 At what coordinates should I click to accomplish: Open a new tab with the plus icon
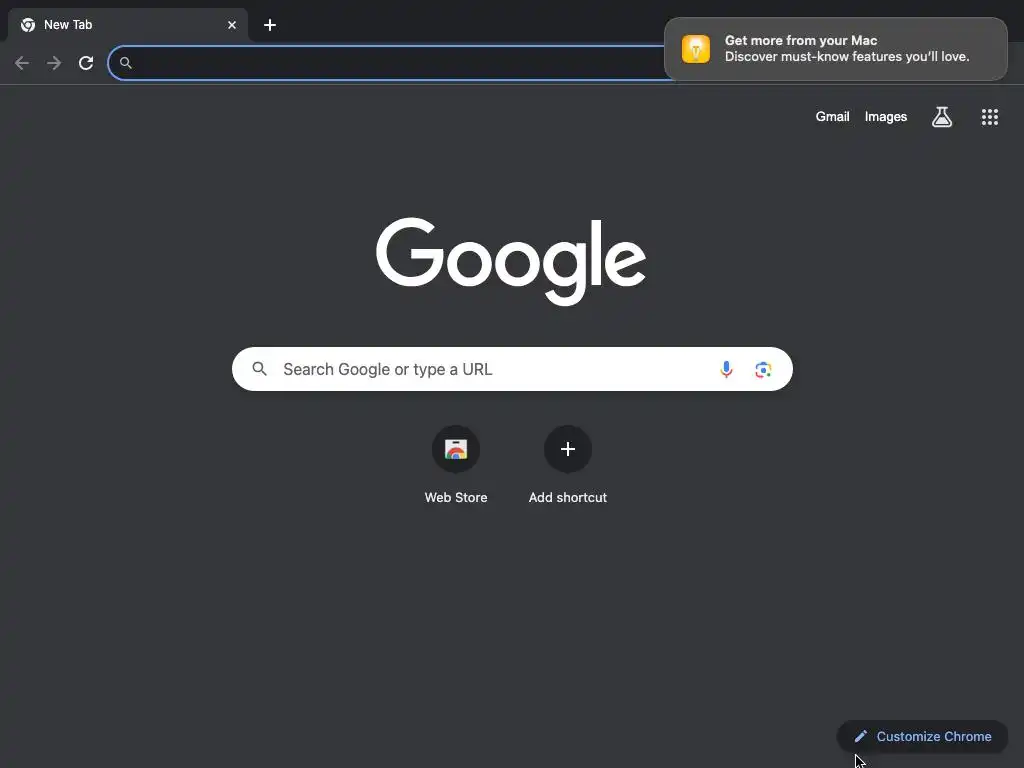[x=270, y=25]
